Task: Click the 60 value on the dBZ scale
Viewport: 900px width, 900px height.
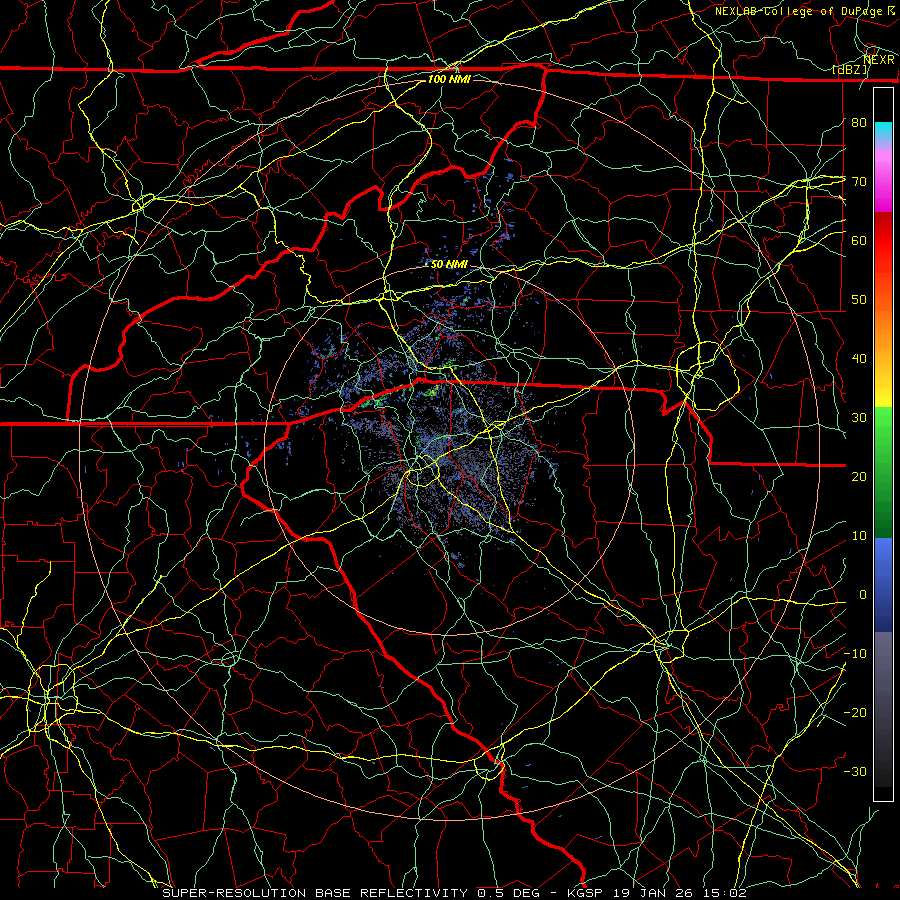Action: (x=859, y=240)
